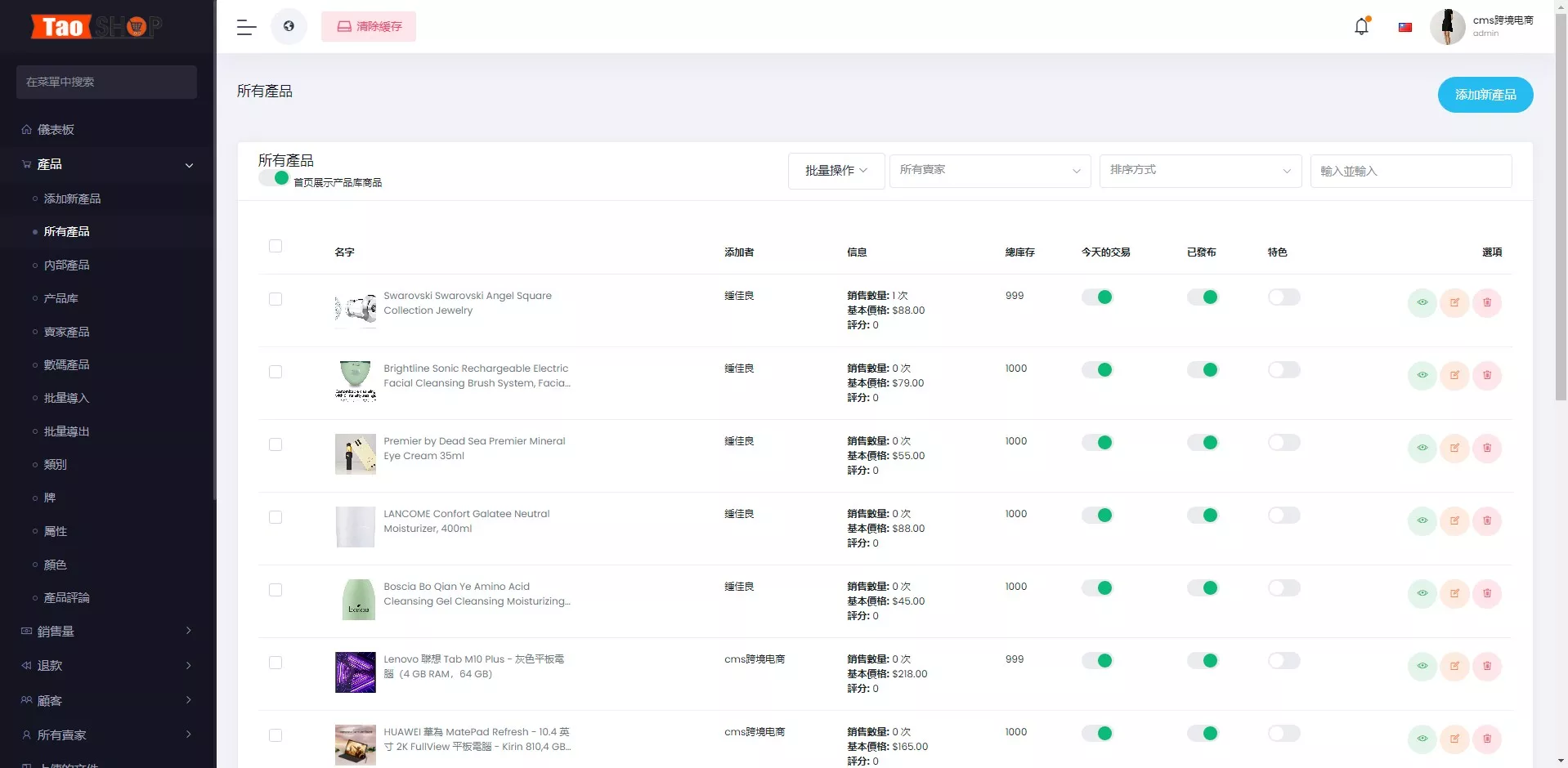Select 數碼產品 in the sidebar
1568x768 pixels.
[67, 364]
